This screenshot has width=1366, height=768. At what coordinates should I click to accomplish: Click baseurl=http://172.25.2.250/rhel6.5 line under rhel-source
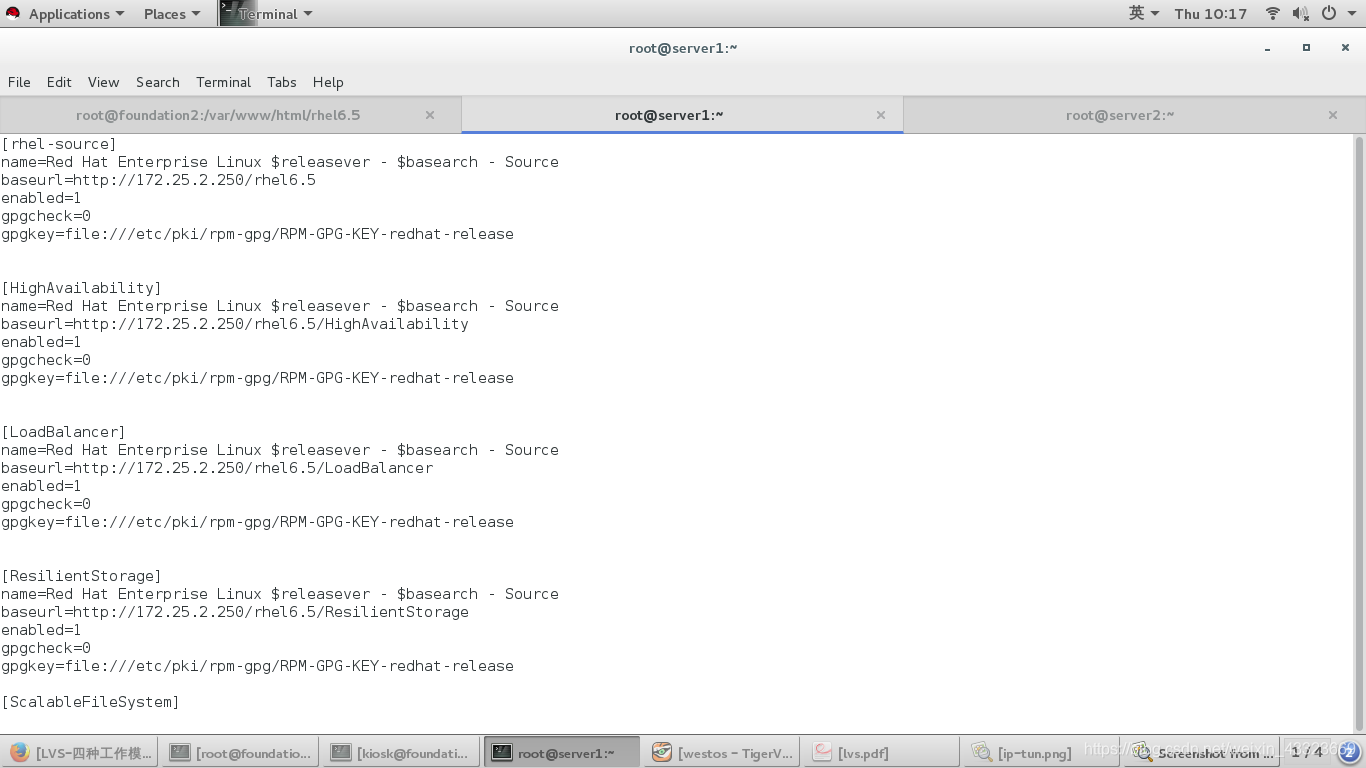pos(158,180)
